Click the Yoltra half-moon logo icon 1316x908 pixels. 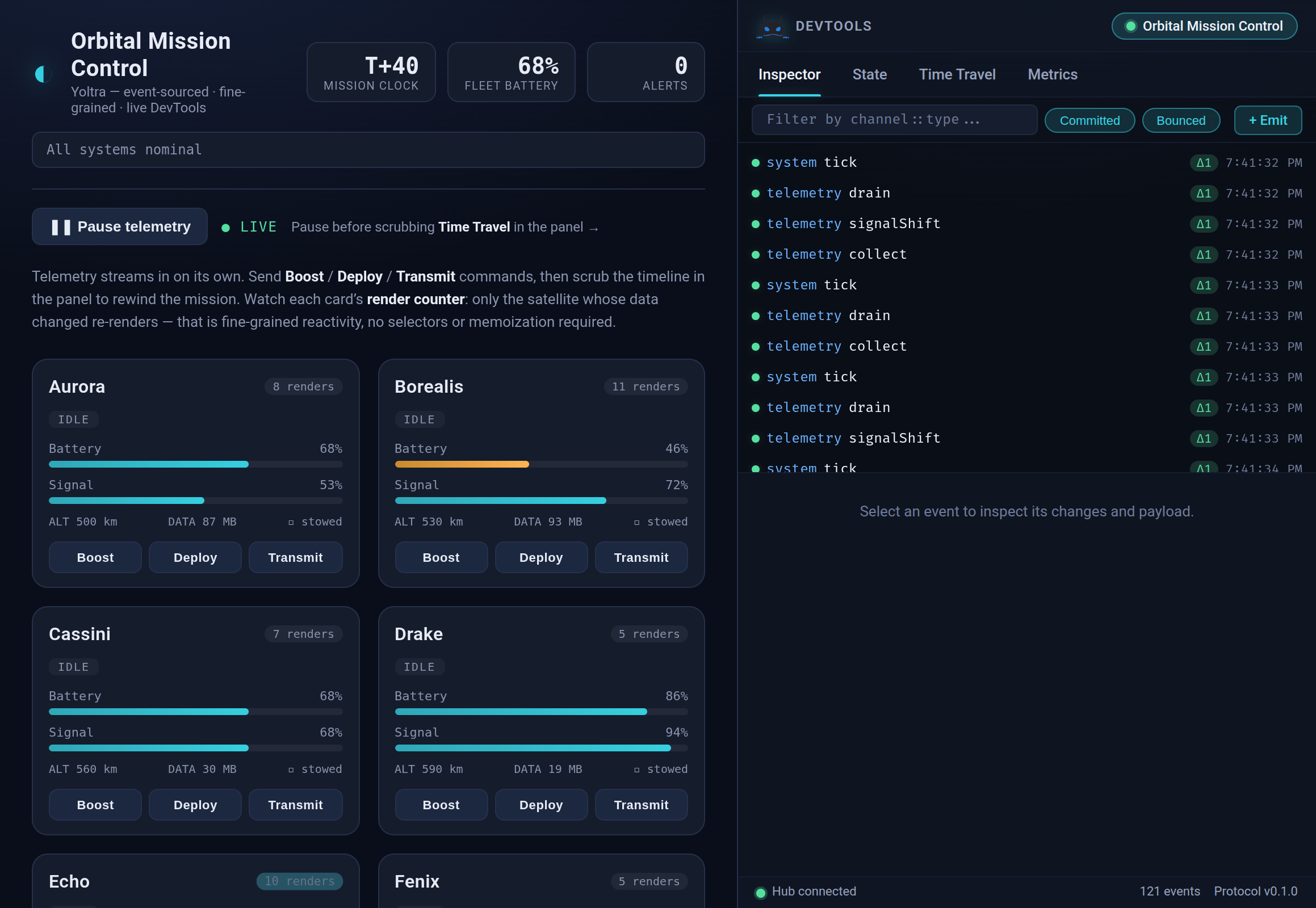click(x=43, y=74)
